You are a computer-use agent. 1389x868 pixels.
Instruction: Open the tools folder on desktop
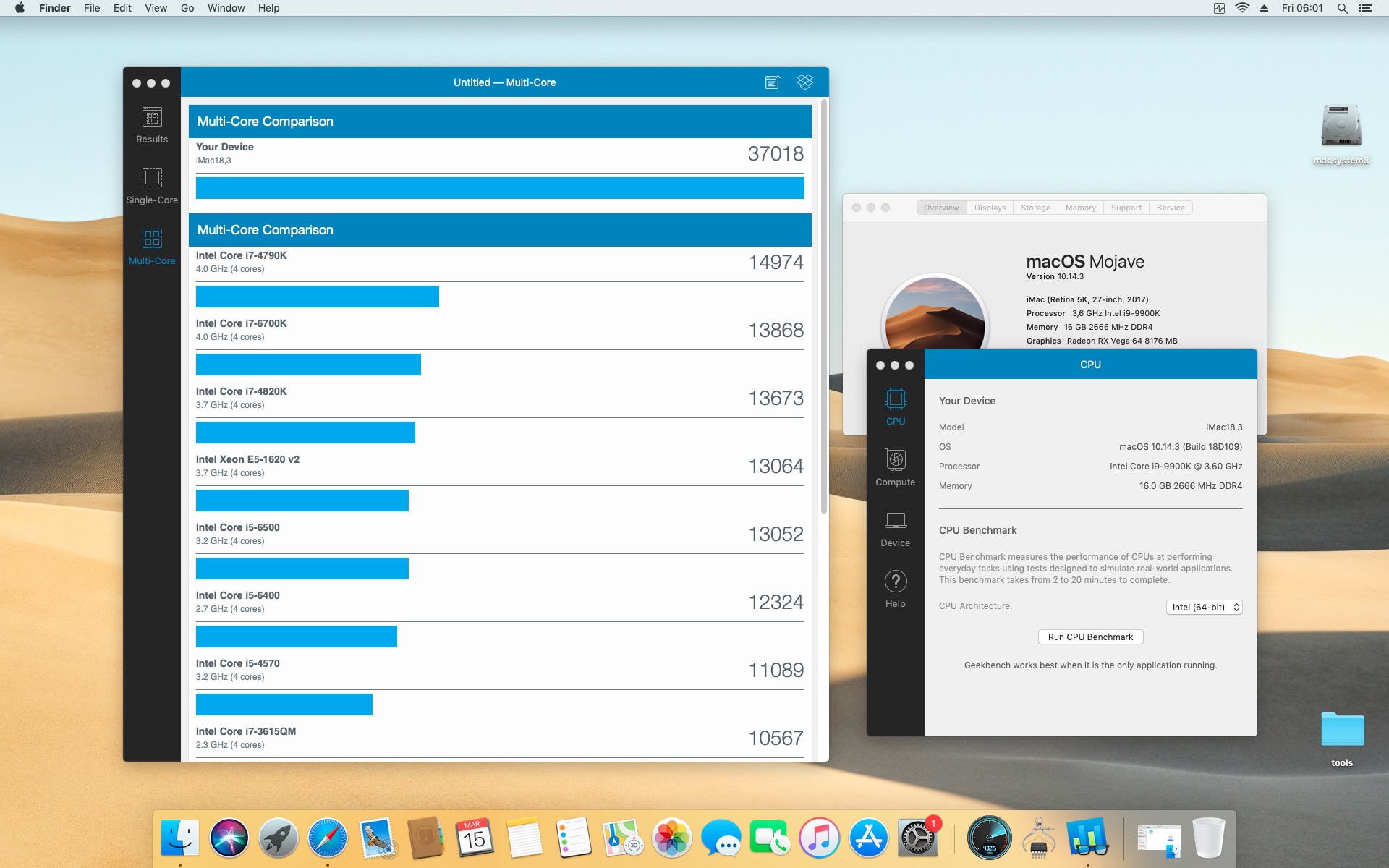coord(1342,731)
